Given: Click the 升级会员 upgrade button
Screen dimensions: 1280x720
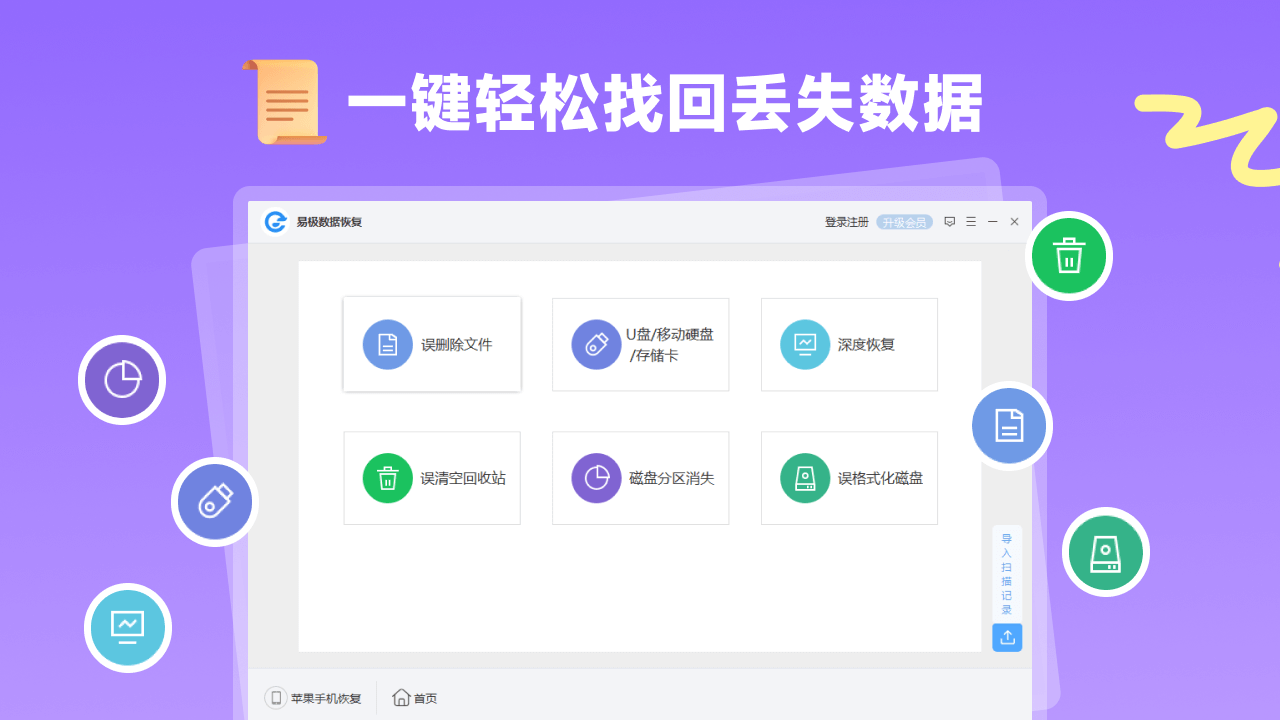Looking at the screenshot, I should [904, 222].
